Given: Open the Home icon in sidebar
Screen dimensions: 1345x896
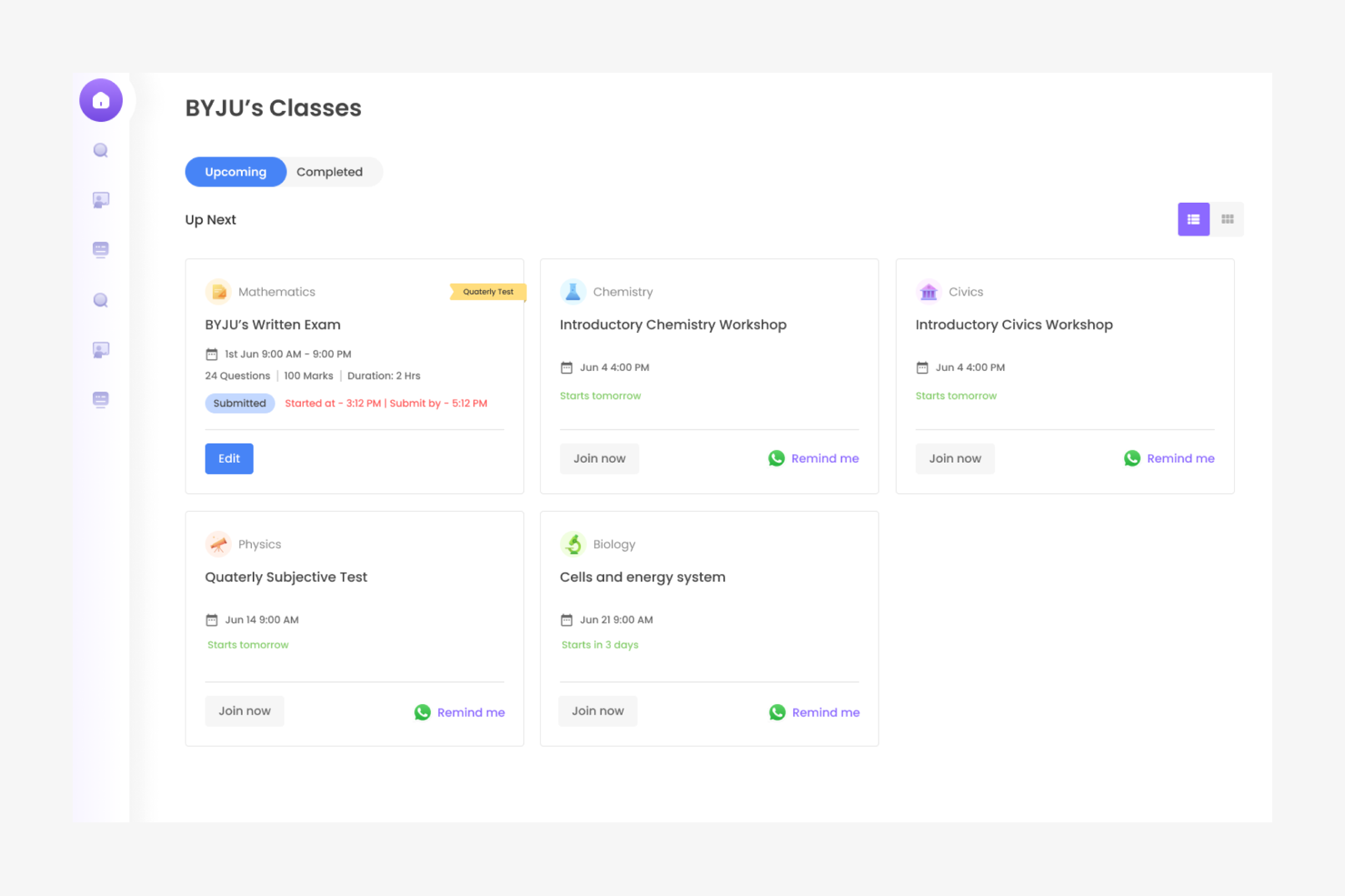Looking at the screenshot, I should pyautogui.click(x=101, y=100).
